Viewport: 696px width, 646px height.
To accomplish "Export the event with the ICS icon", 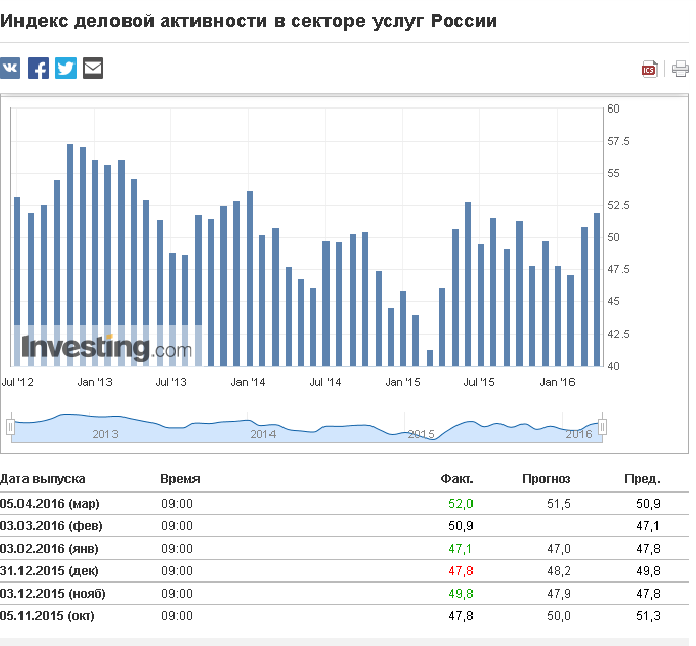I will pos(649,69).
